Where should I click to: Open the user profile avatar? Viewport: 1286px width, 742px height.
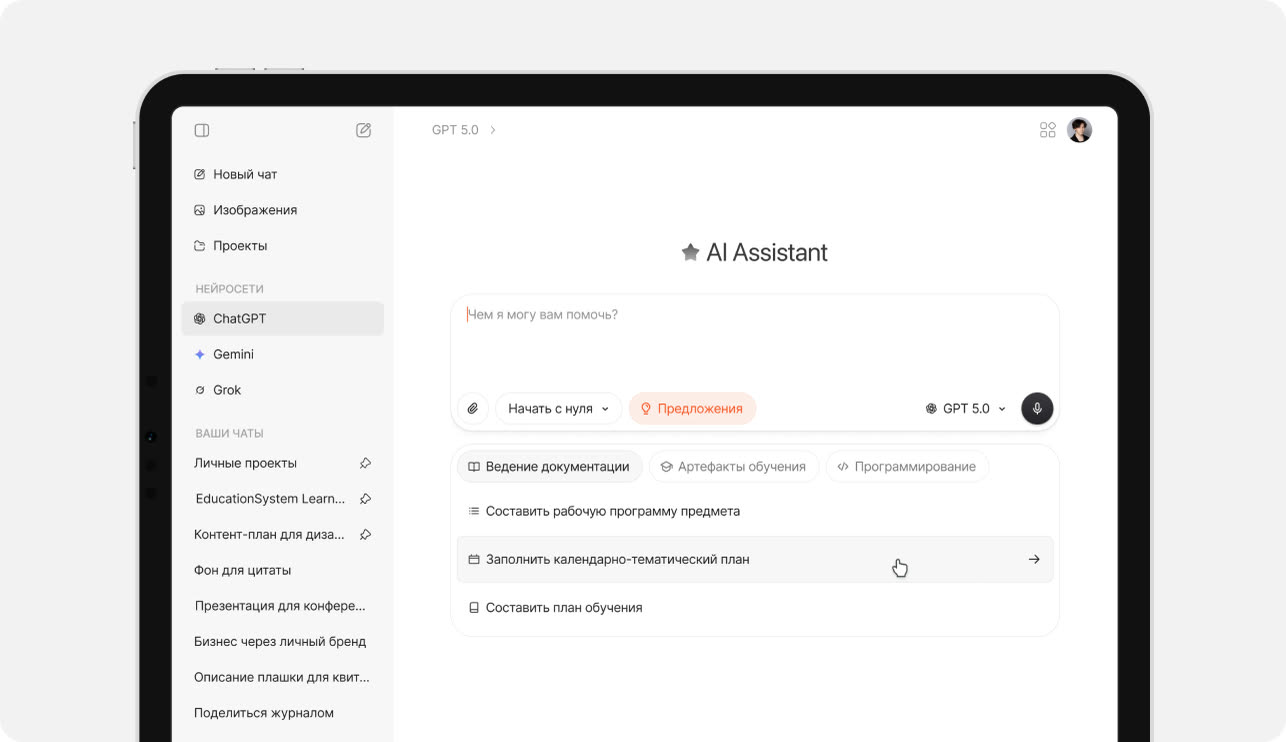tap(1079, 130)
